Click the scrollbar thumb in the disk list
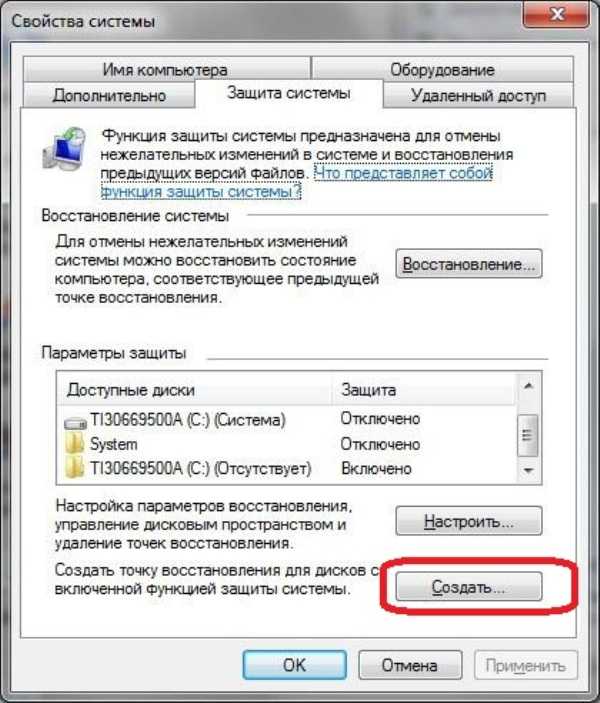 coord(528,435)
